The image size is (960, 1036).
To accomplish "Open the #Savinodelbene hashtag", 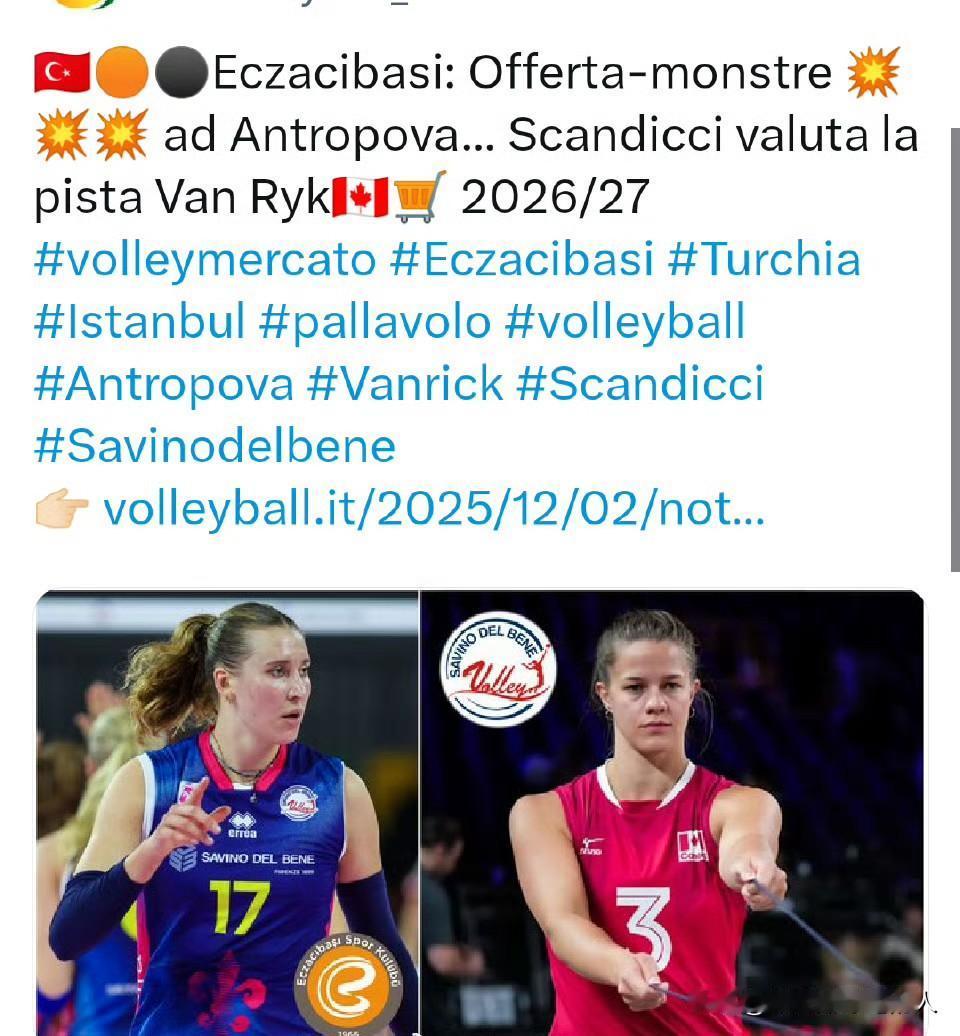I will tap(215, 446).
